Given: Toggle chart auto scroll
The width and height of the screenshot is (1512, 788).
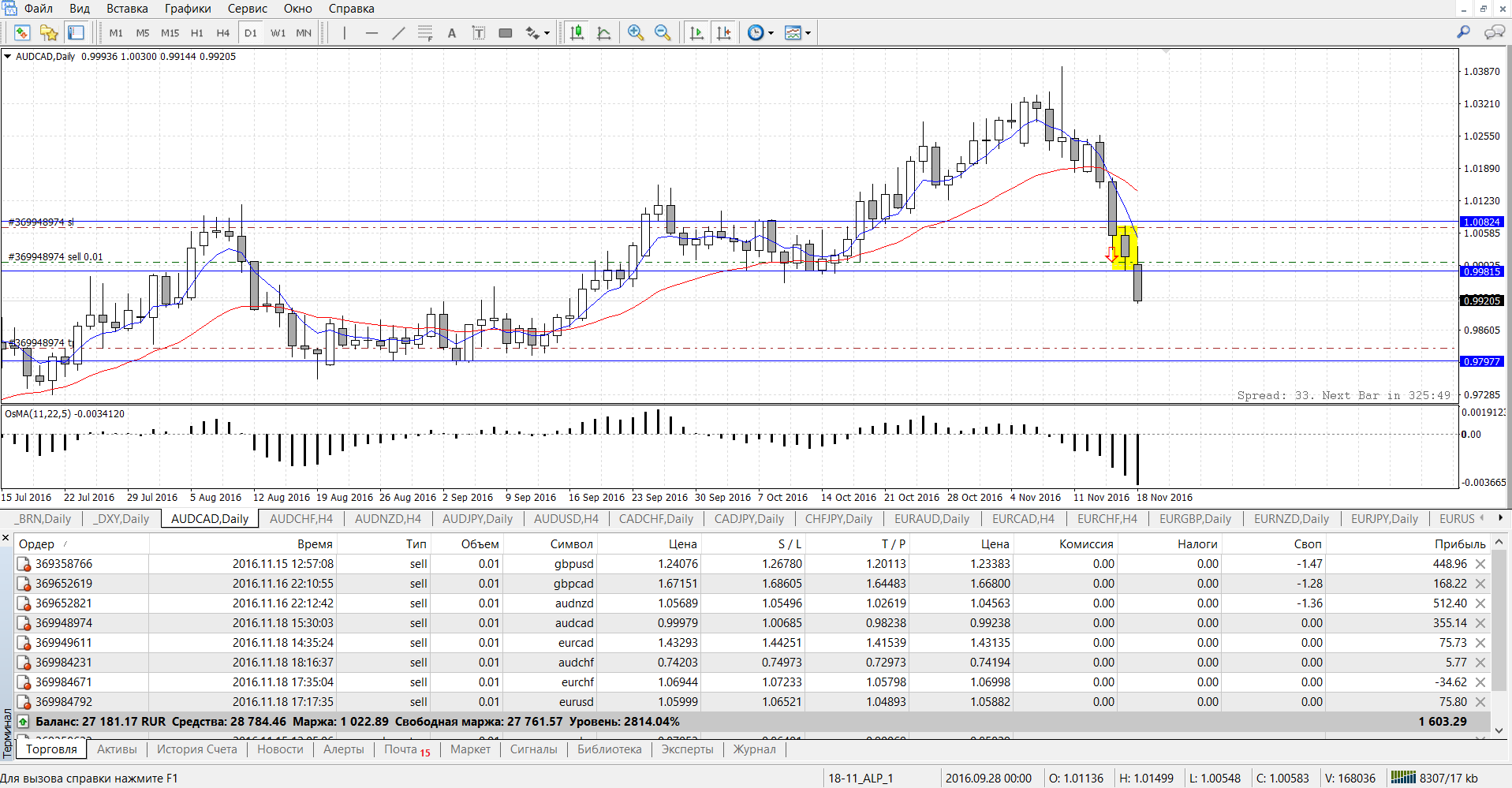Looking at the screenshot, I should [696, 32].
